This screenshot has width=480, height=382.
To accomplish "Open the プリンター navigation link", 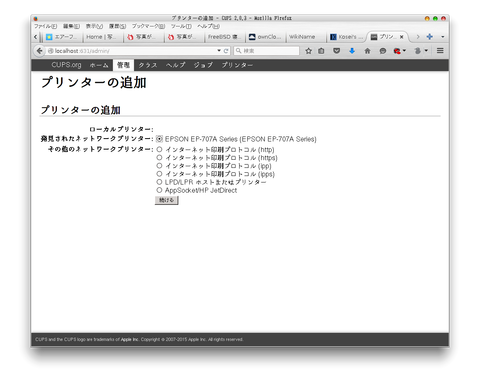I will 237,65.
